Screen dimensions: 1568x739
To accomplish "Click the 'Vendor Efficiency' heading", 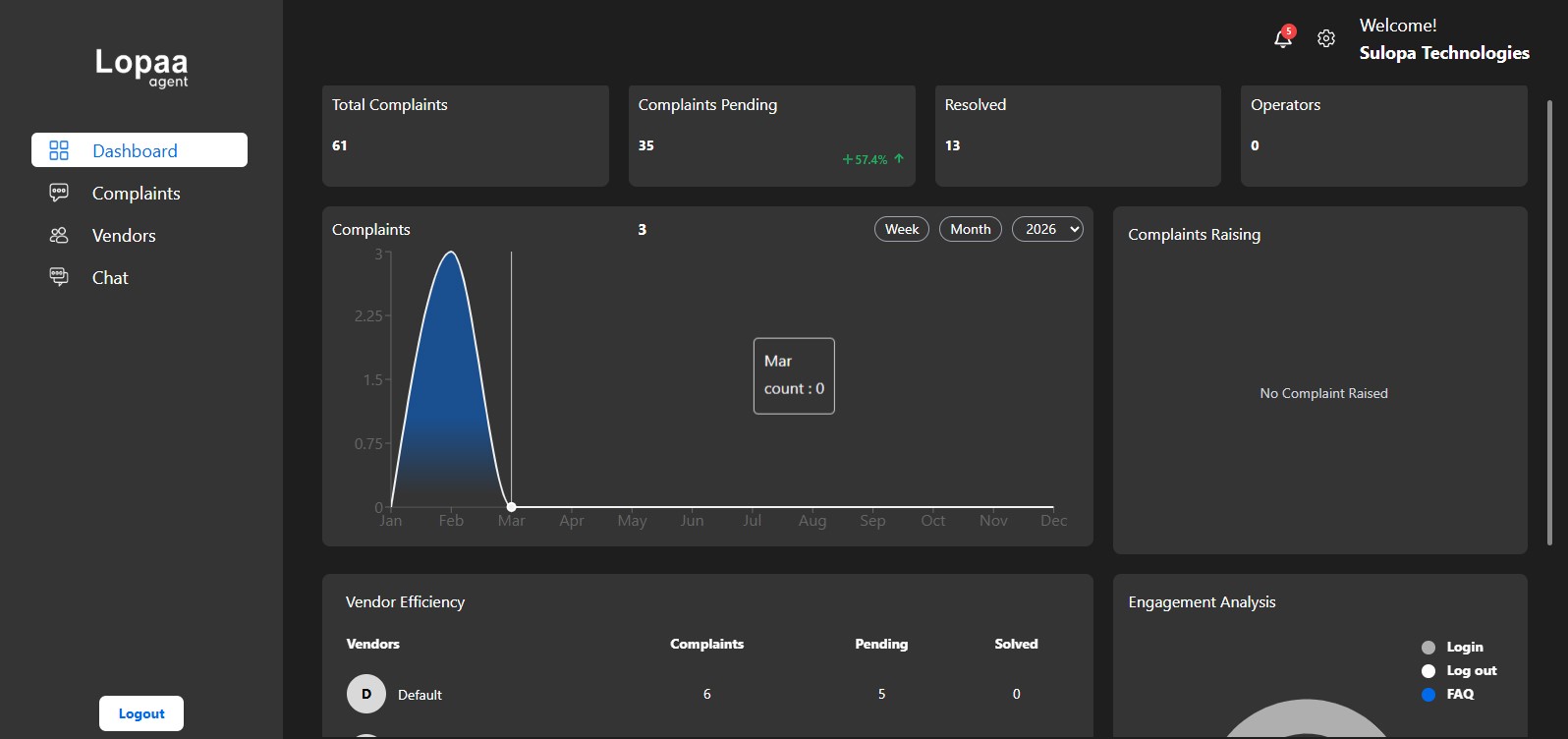I will pyautogui.click(x=405, y=601).
